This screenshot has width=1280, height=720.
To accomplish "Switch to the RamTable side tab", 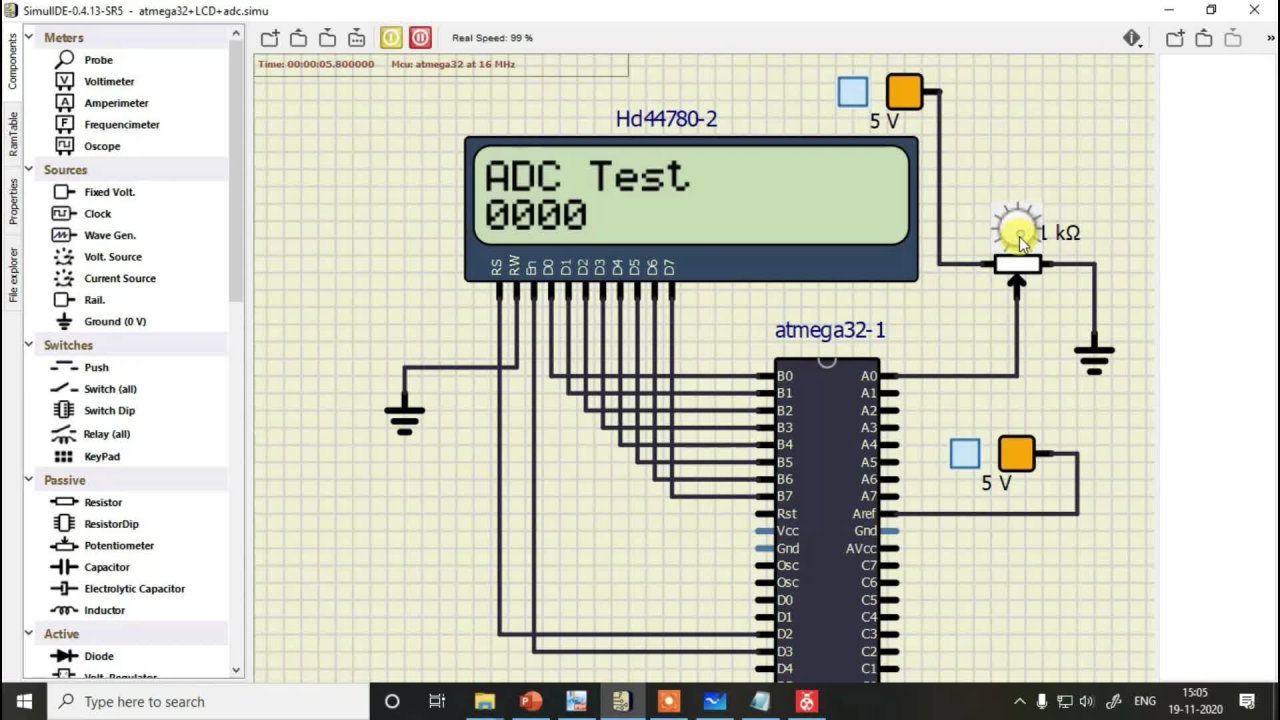I will click(13, 133).
